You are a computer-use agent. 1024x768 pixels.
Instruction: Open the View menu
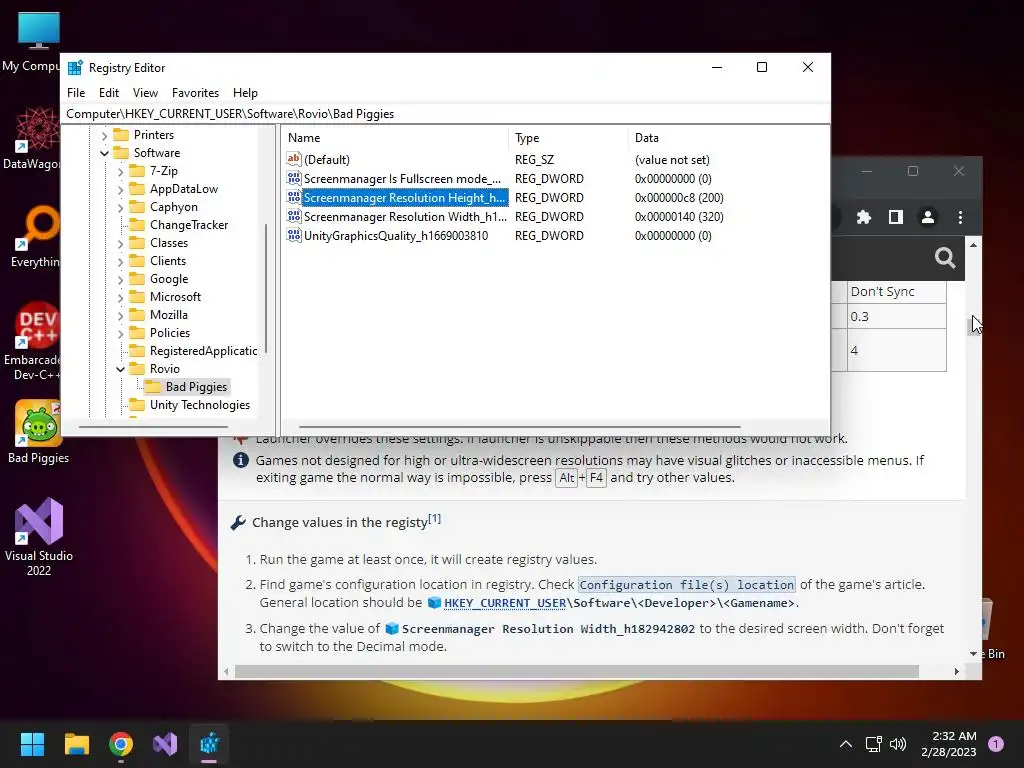(145, 93)
